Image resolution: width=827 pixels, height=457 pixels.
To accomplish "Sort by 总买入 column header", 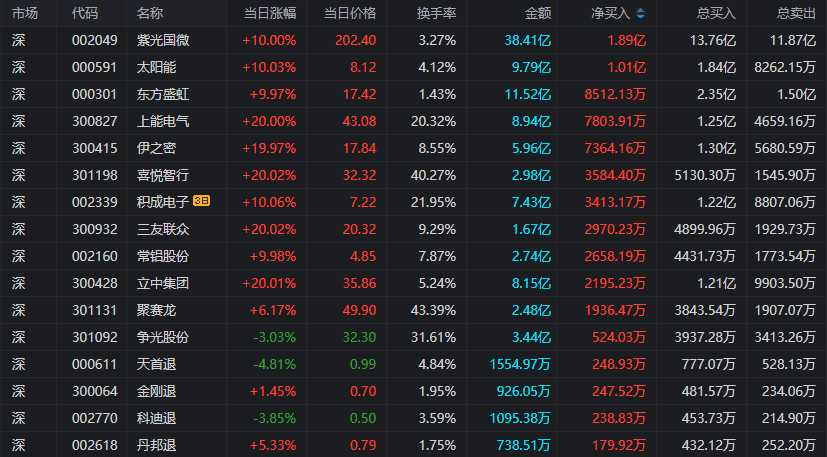I will point(716,13).
